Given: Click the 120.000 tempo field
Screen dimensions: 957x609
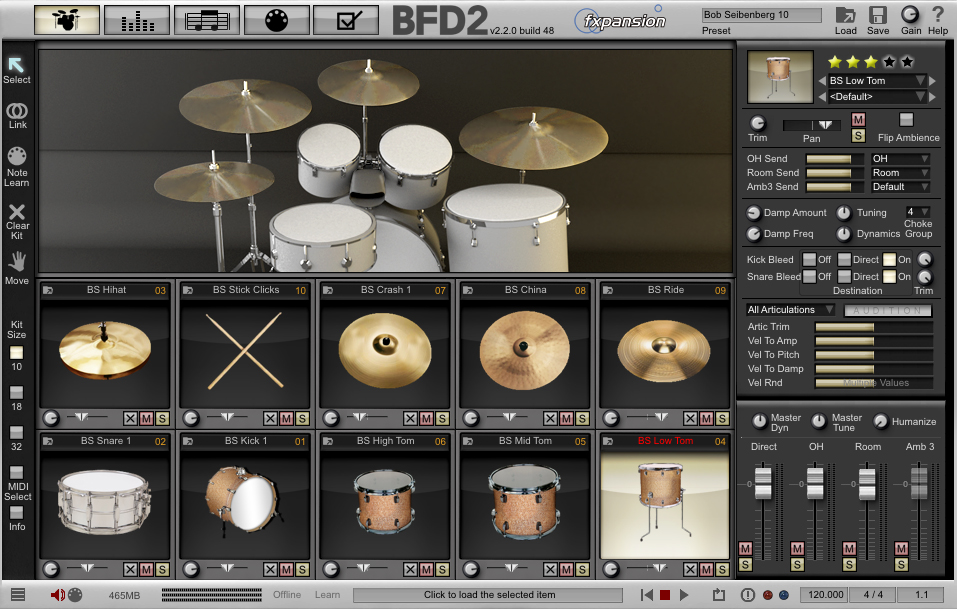Looking at the screenshot, I should [x=826, y=594].
